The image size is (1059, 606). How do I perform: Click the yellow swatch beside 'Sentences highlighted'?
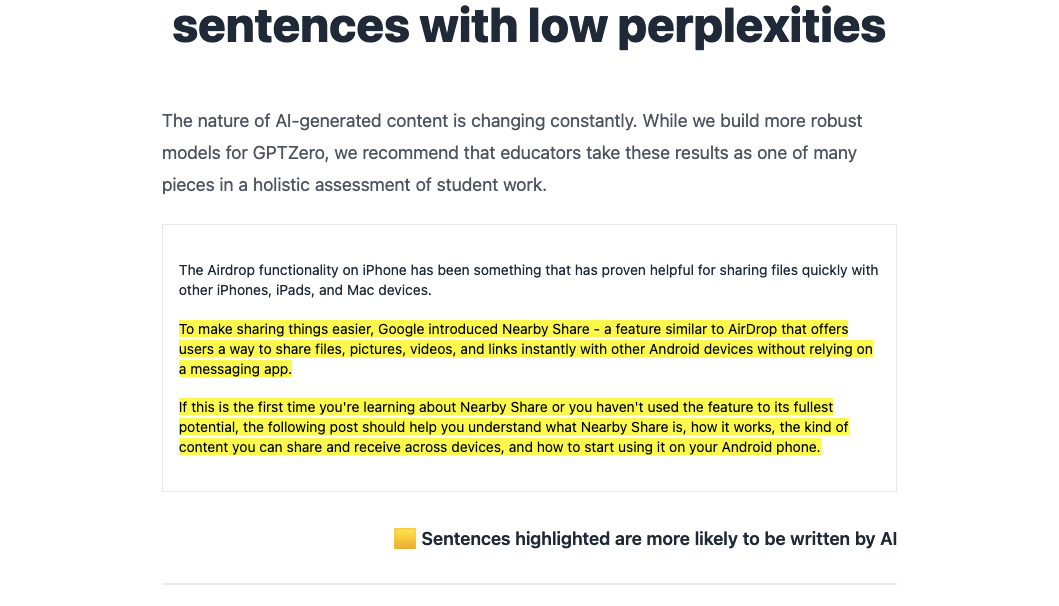(x=404, y=539)
